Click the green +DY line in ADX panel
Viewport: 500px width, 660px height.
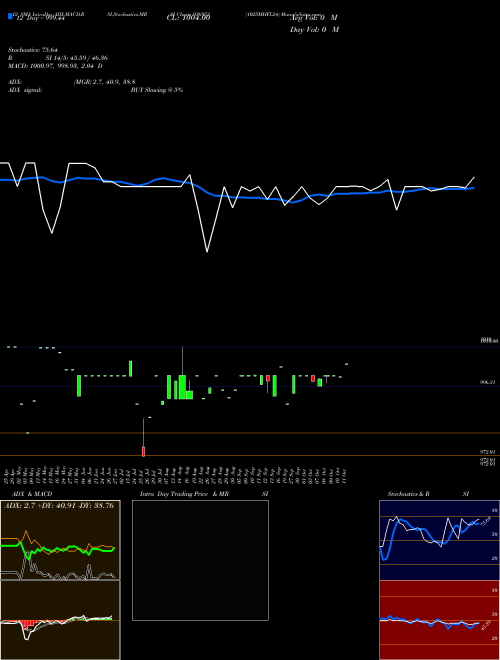tap(58, 549)
